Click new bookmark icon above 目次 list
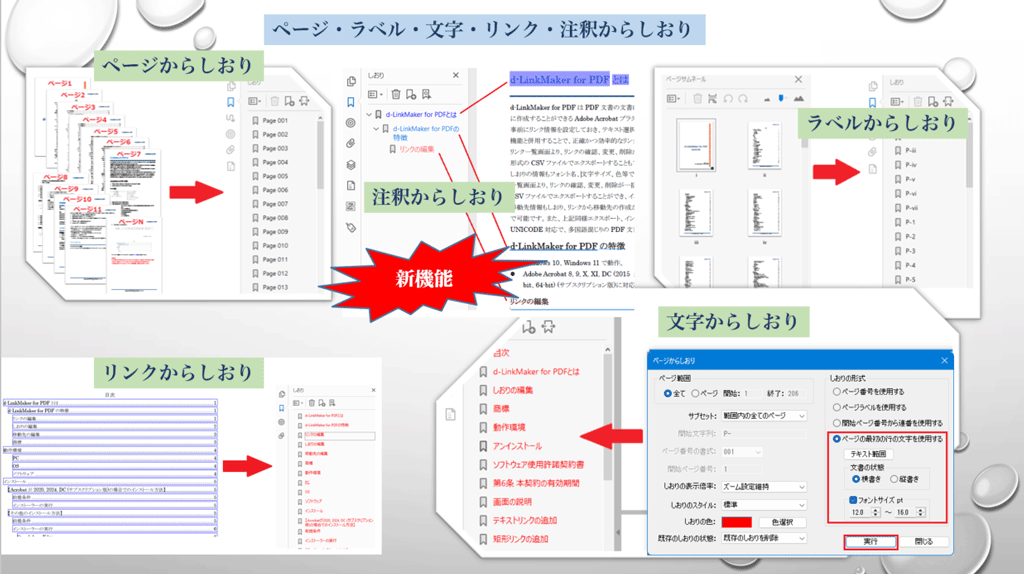1024x574 pixels. point(528,327)
